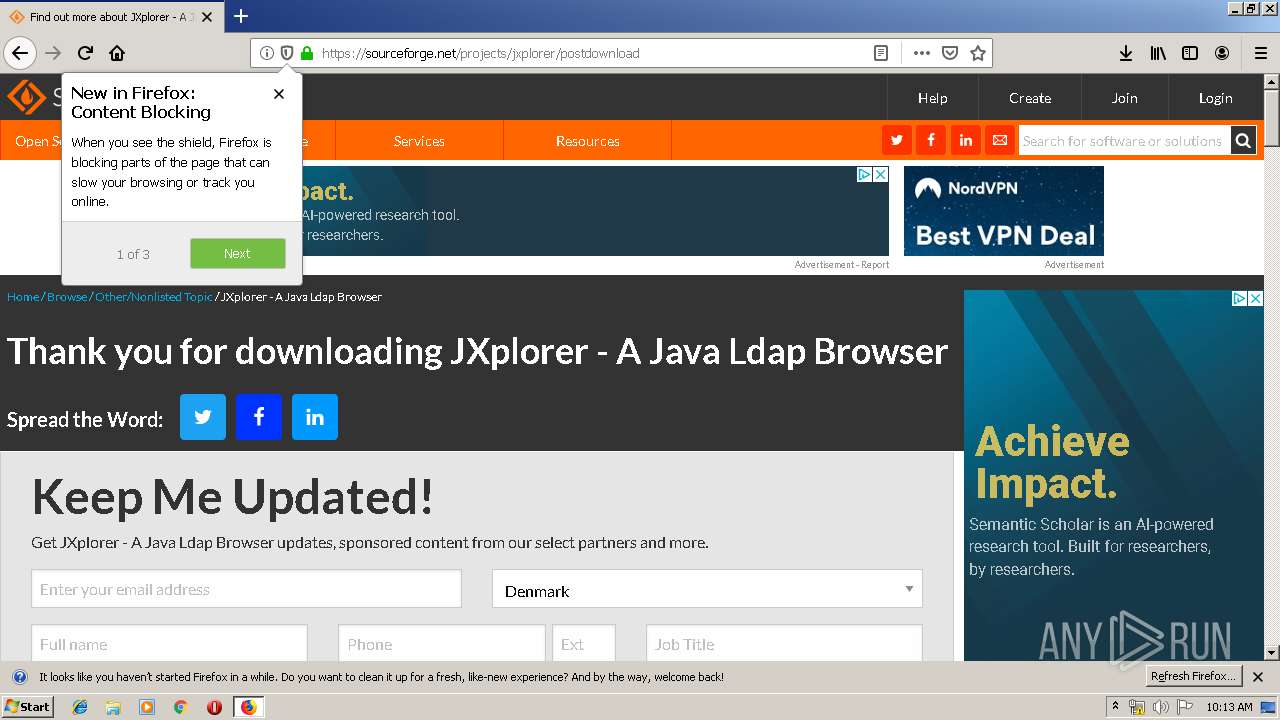This screenshot has height=720, width=1280.
Task: Go to the Firefox home page icon
Action: pos(117,53)
